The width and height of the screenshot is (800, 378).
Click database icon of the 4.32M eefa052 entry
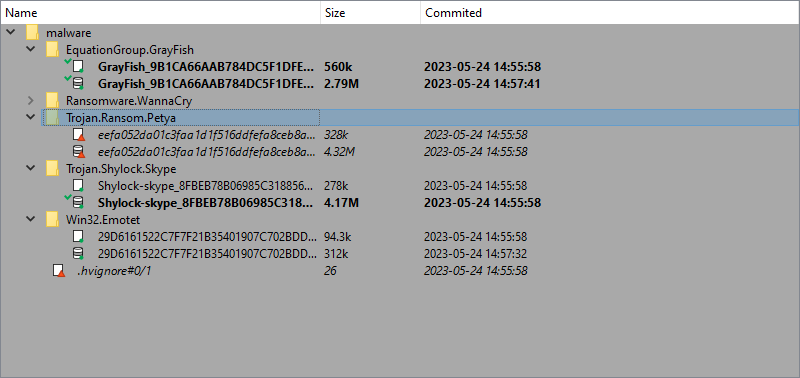(x=78, y=152)
